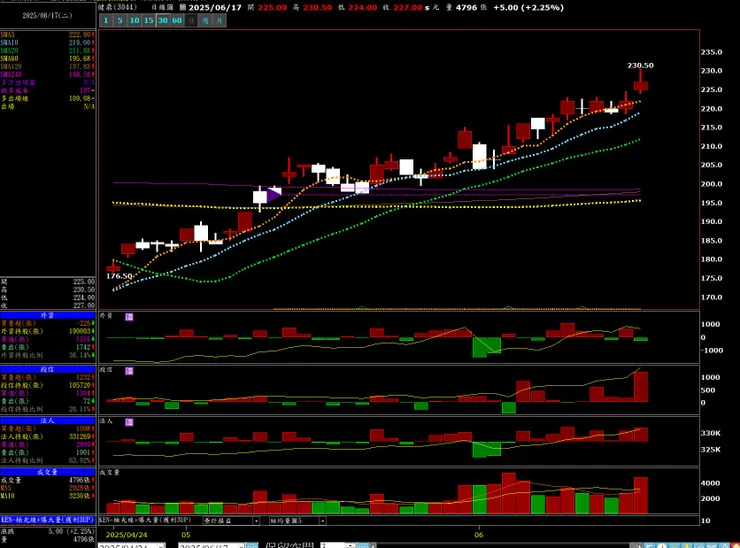Click the SMA60 indicator label

point(9,59)
